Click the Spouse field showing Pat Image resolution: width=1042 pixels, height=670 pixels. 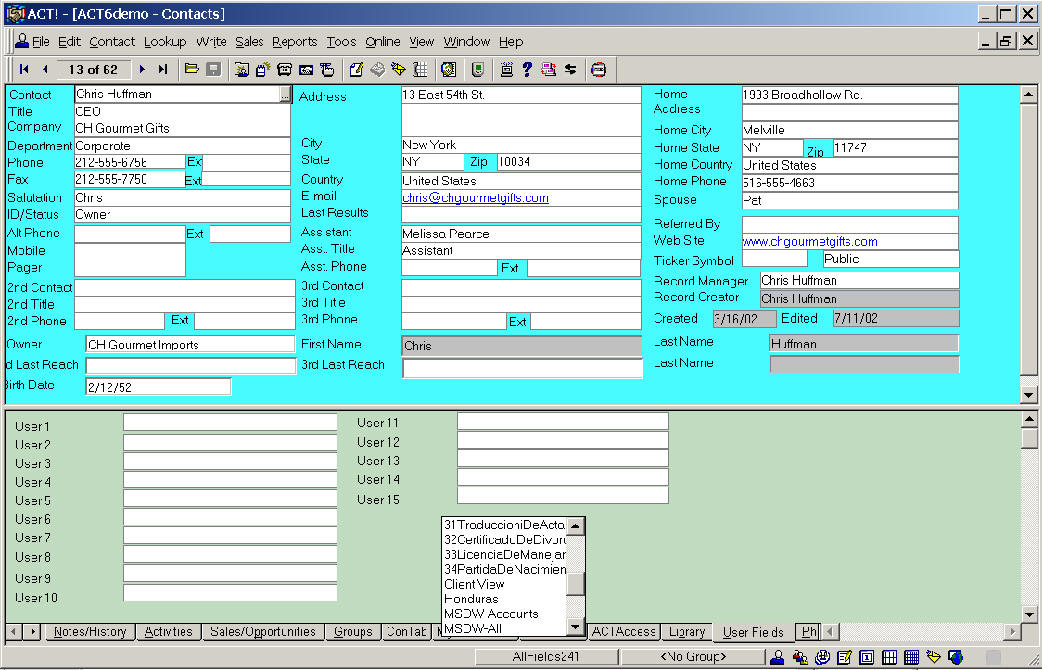(850, 200)
